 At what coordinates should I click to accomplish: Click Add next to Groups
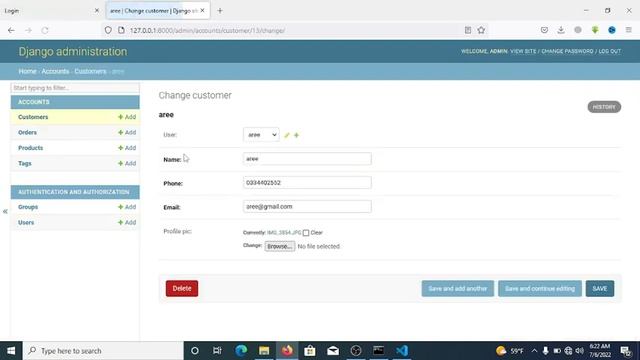click(x=127, y=207)
